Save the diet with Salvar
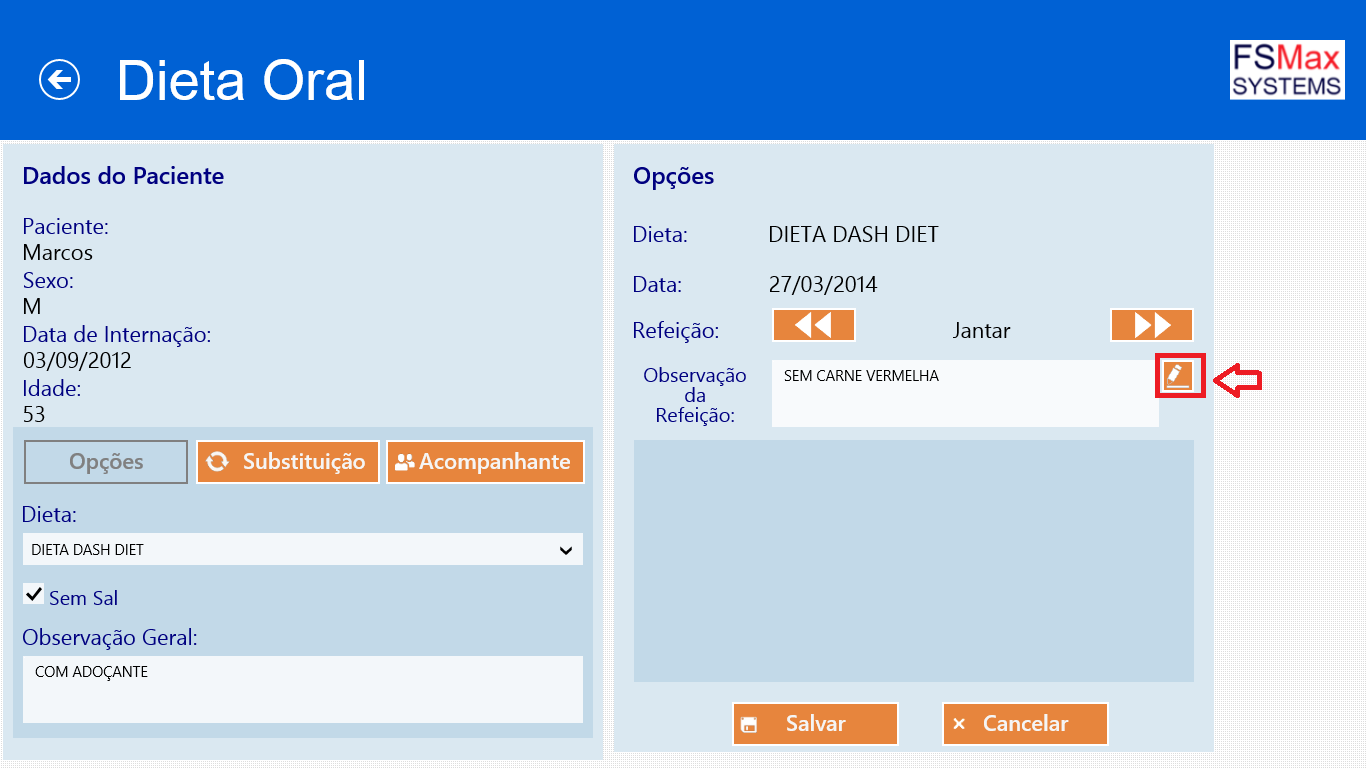This screenshot has height=768, width=1366. [815, 724]
